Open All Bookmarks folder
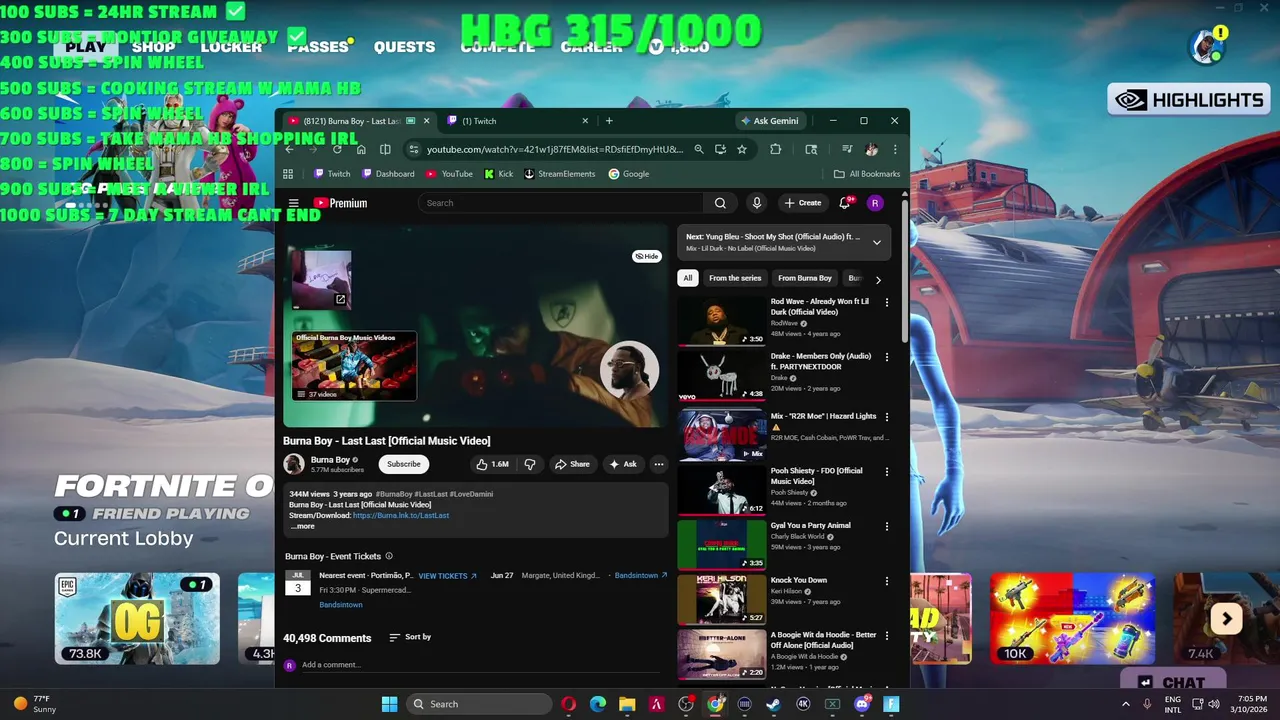The height and width of the screenshot is (720, 1280). [x=868, y=174]
